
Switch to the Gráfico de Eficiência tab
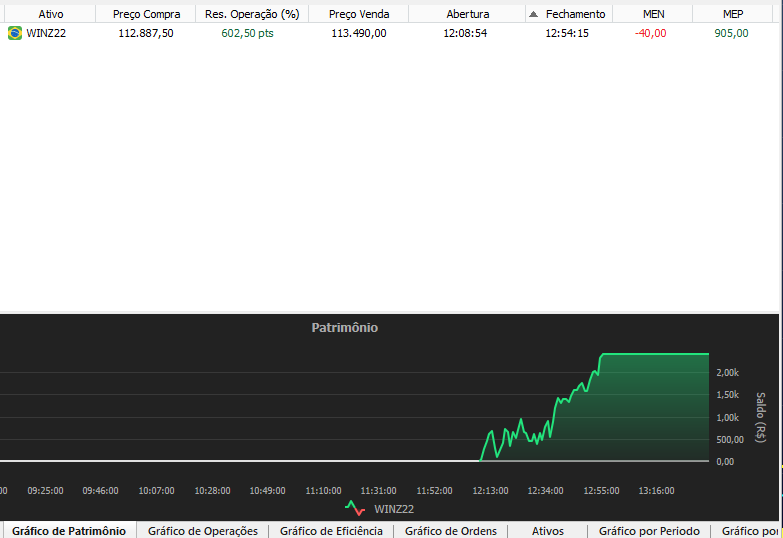[x=331, y=531]
